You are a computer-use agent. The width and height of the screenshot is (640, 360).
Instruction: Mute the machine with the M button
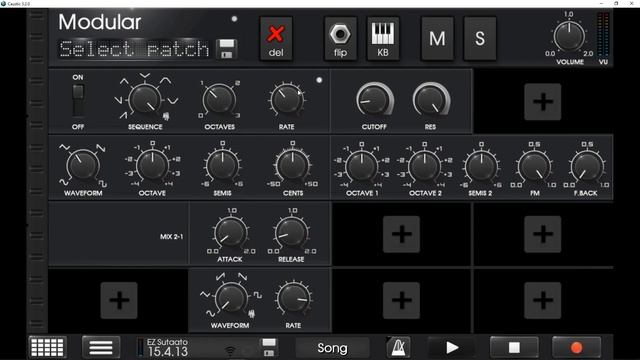[x=437, y=39]
